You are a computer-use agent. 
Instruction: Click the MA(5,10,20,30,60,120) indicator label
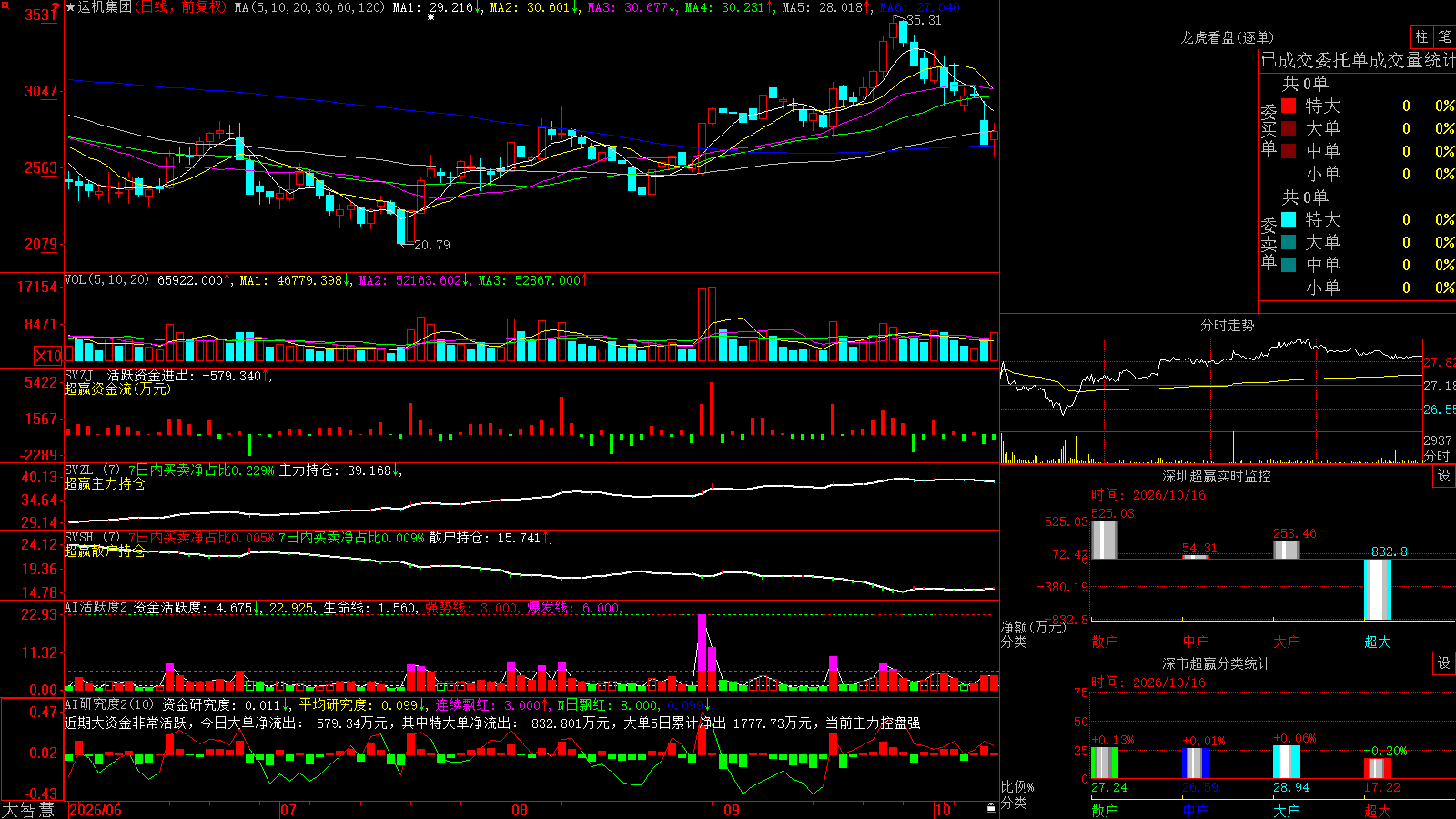click(309, 7)
